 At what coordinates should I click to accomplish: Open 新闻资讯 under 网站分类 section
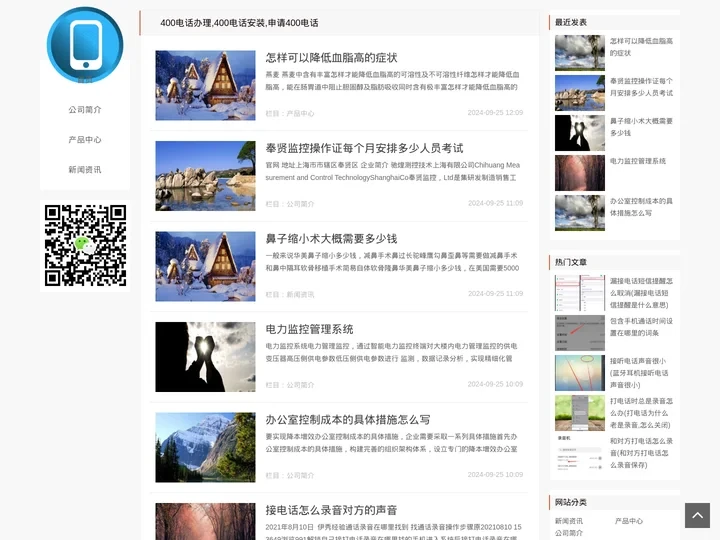[568, 521]
